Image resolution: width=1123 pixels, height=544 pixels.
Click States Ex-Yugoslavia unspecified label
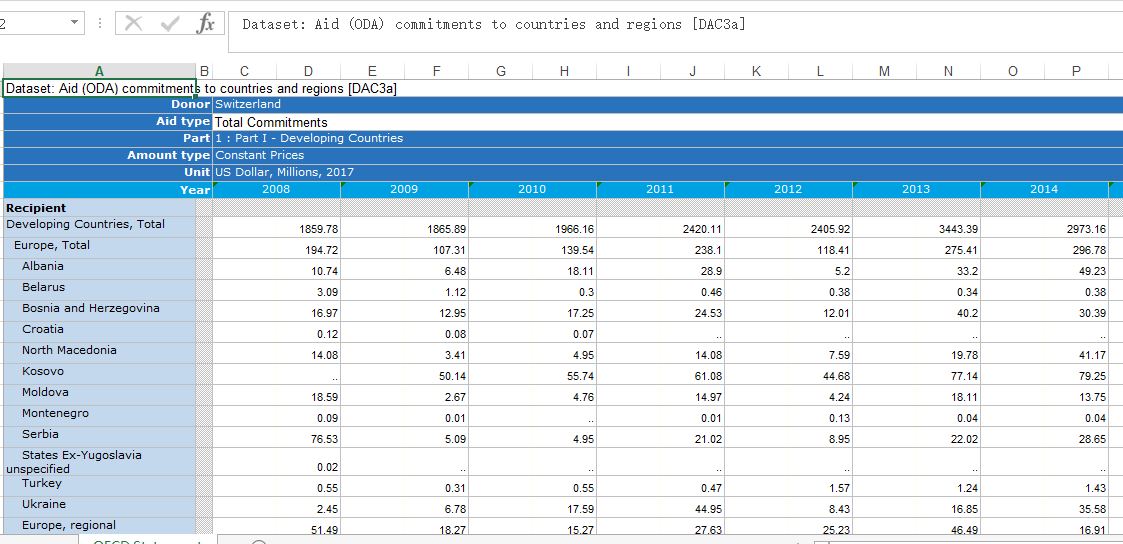(100, 462)
